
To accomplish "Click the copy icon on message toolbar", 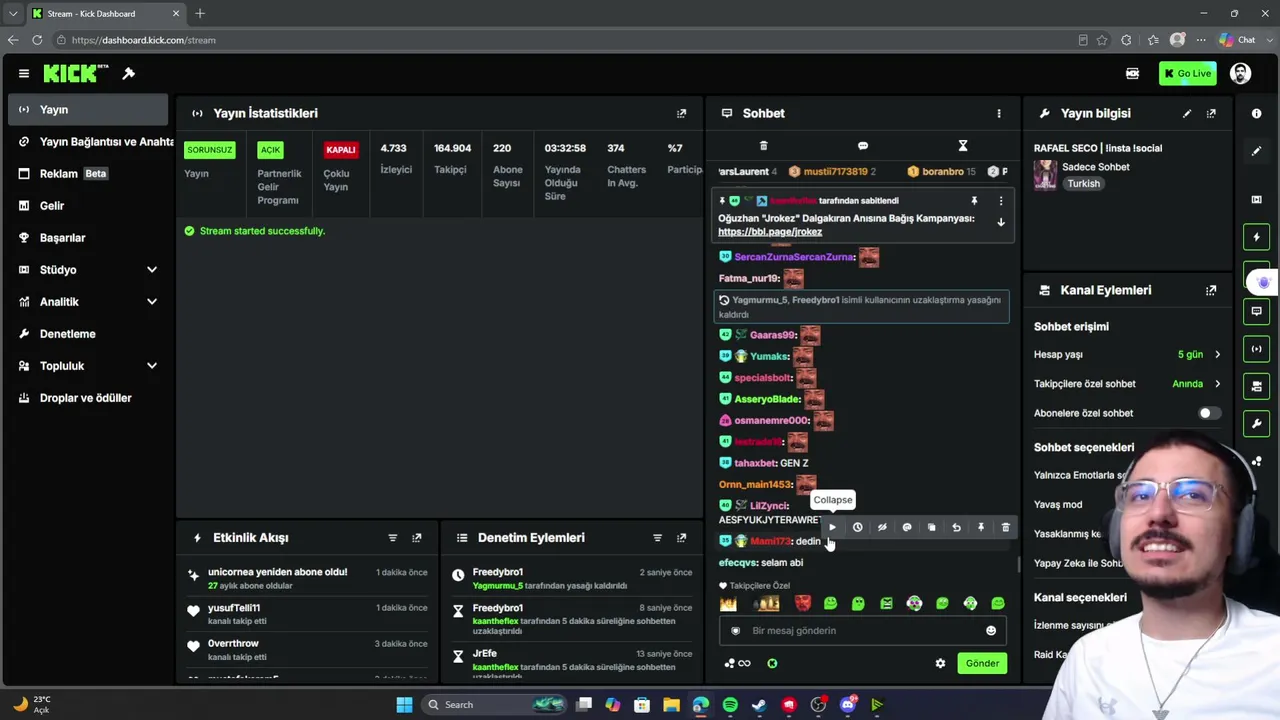I will click(931, 527).
